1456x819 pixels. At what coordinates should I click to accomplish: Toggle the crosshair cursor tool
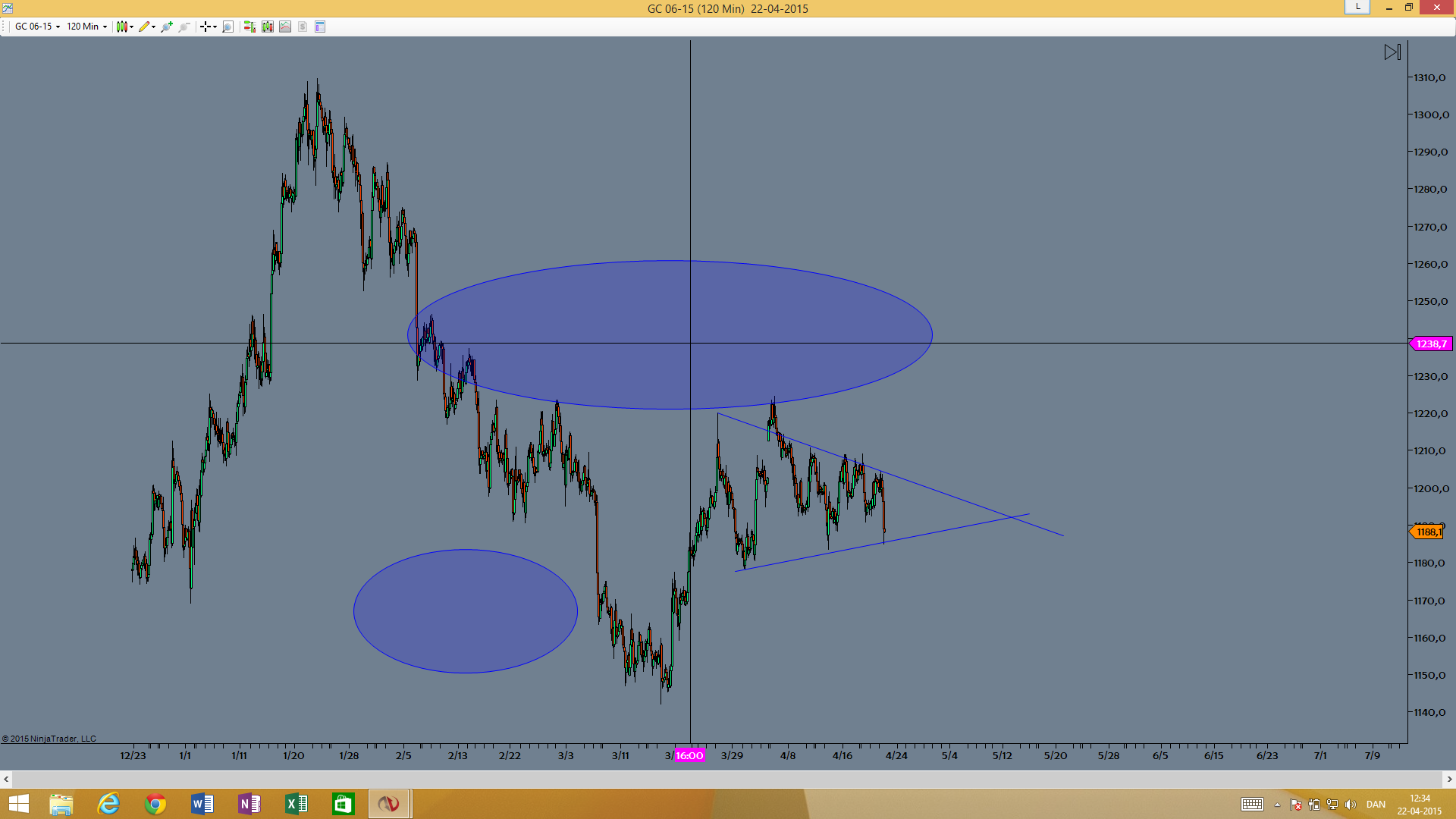point(208,27)
